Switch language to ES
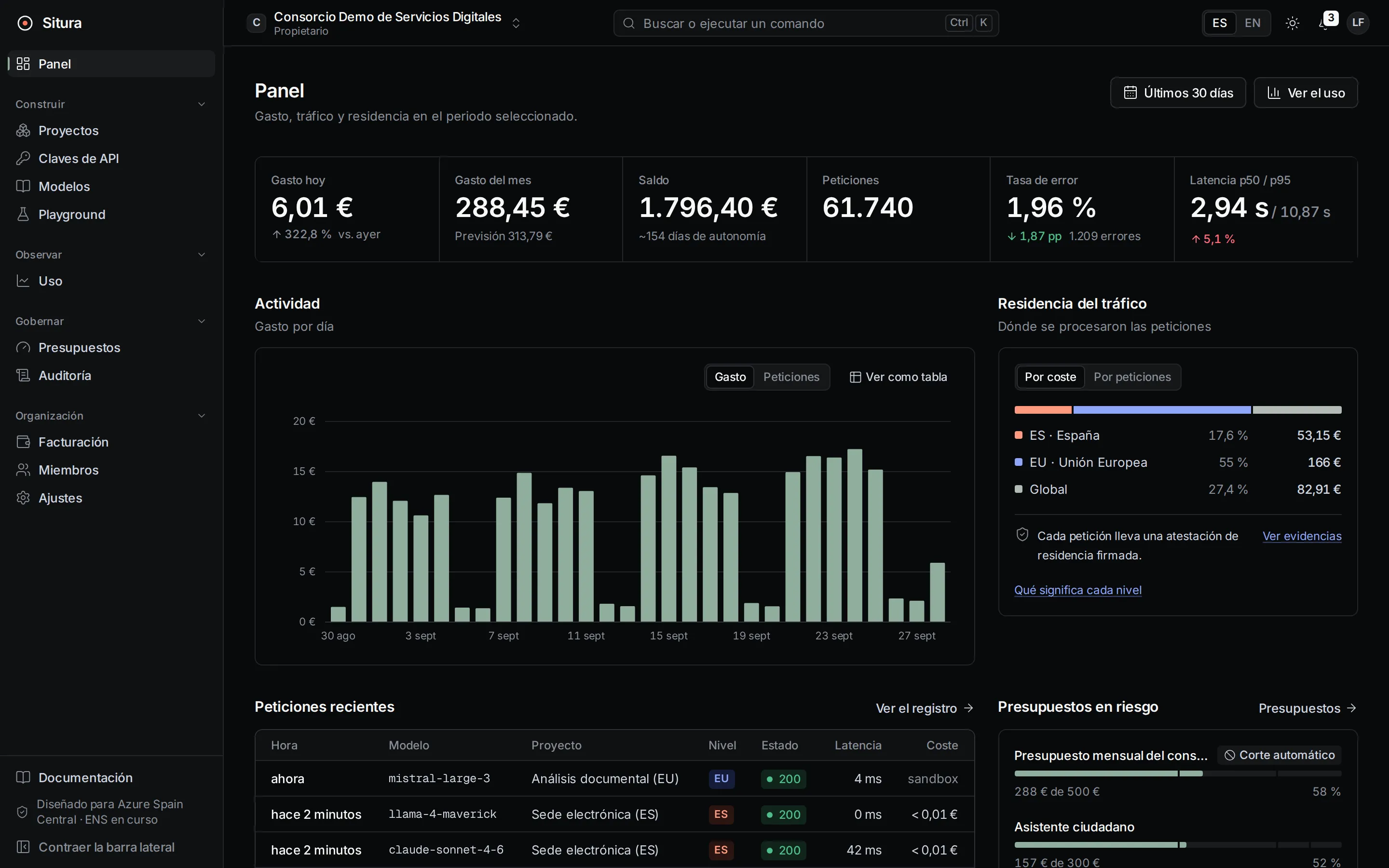This screenshot has width=1389, height=868. click(1220, 23)
